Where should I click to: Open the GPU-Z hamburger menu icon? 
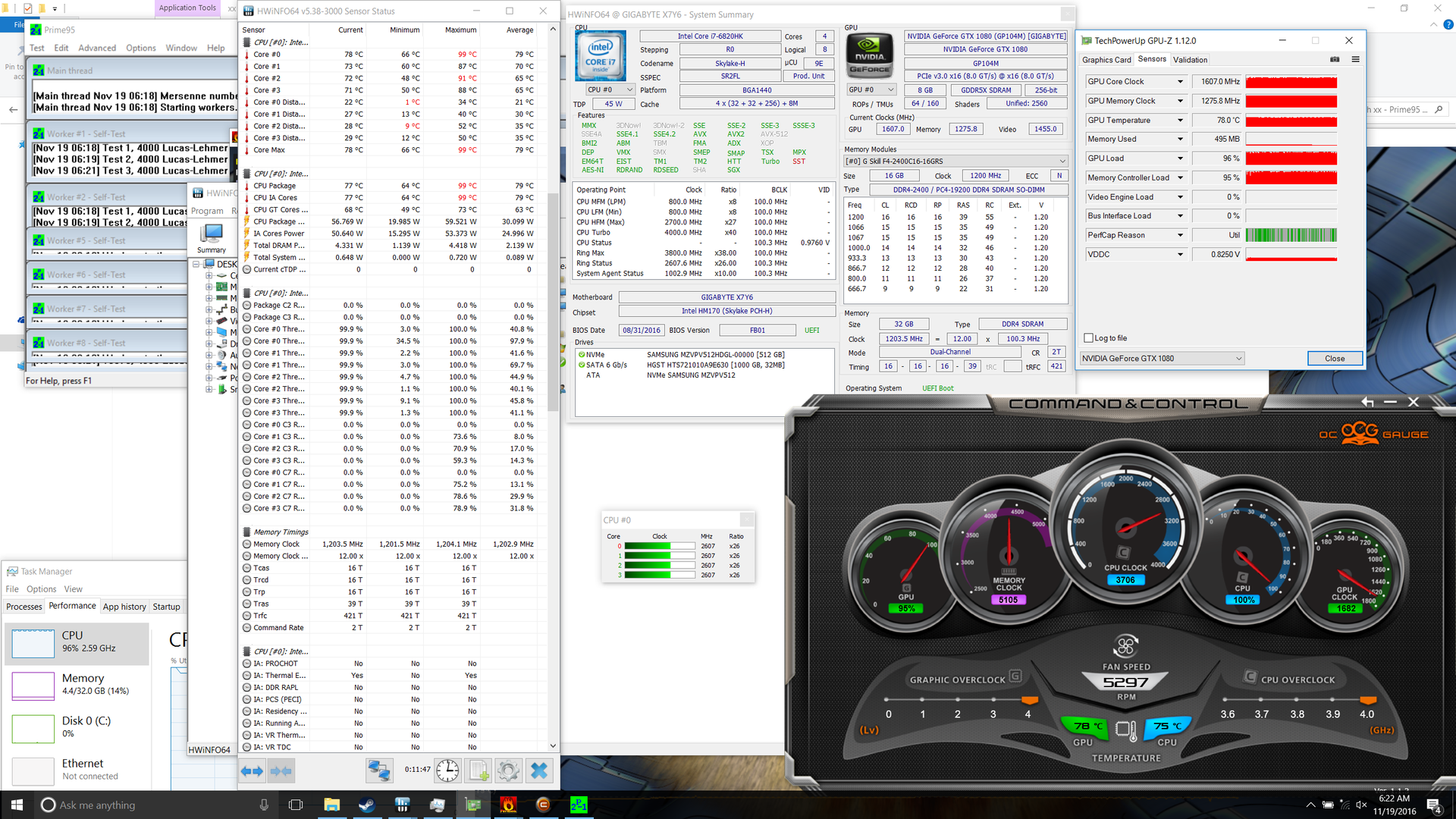[x=1355, y=59]
